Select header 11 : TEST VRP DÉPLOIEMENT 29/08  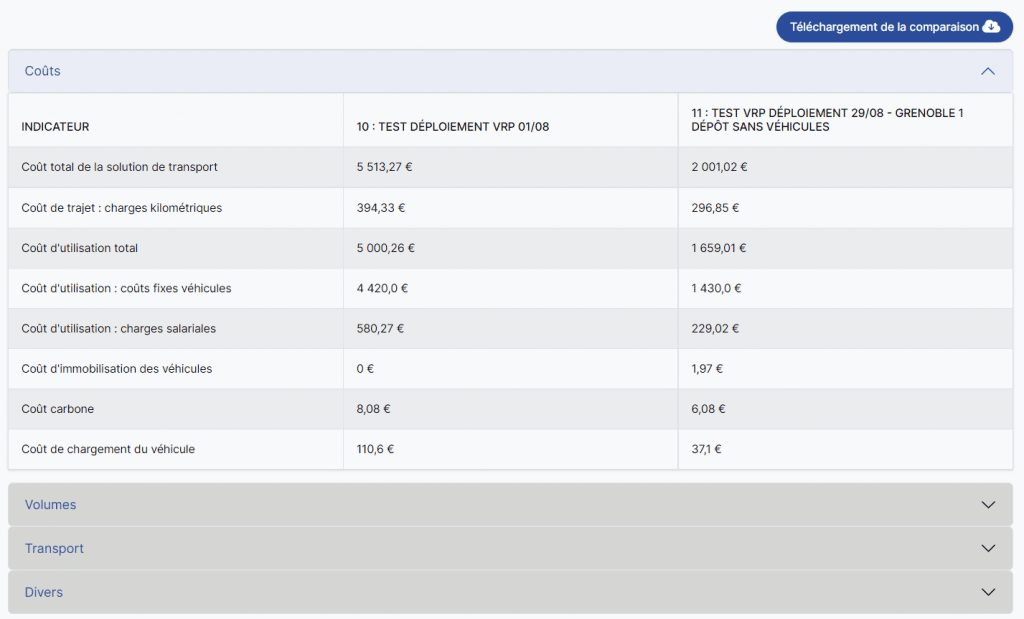click(827, 120)
